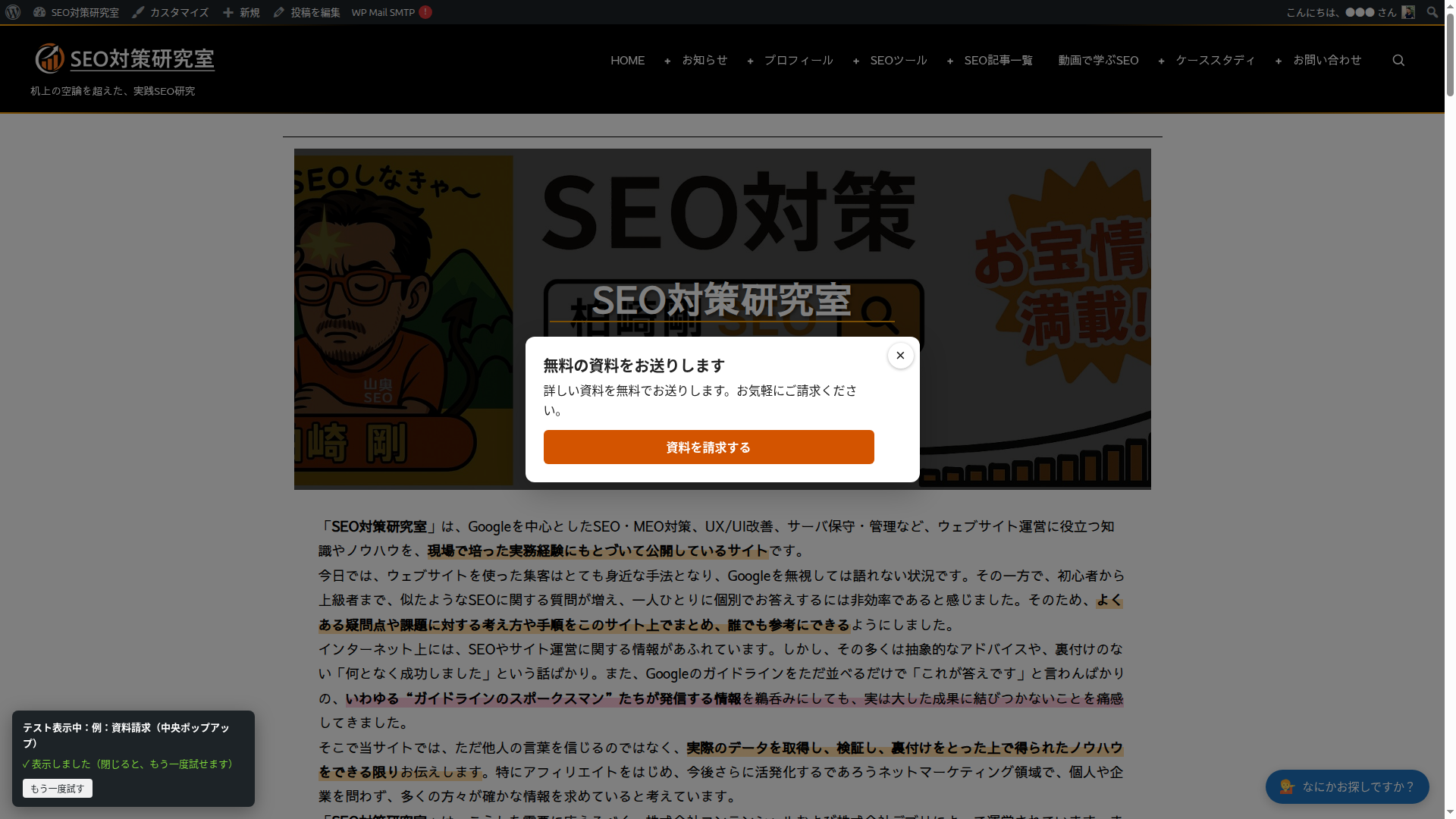The width and height of the screenshot is (1456, 819).
Task: Open the 動画で学ぶSEO menu item
Action: click(1098, 60)
